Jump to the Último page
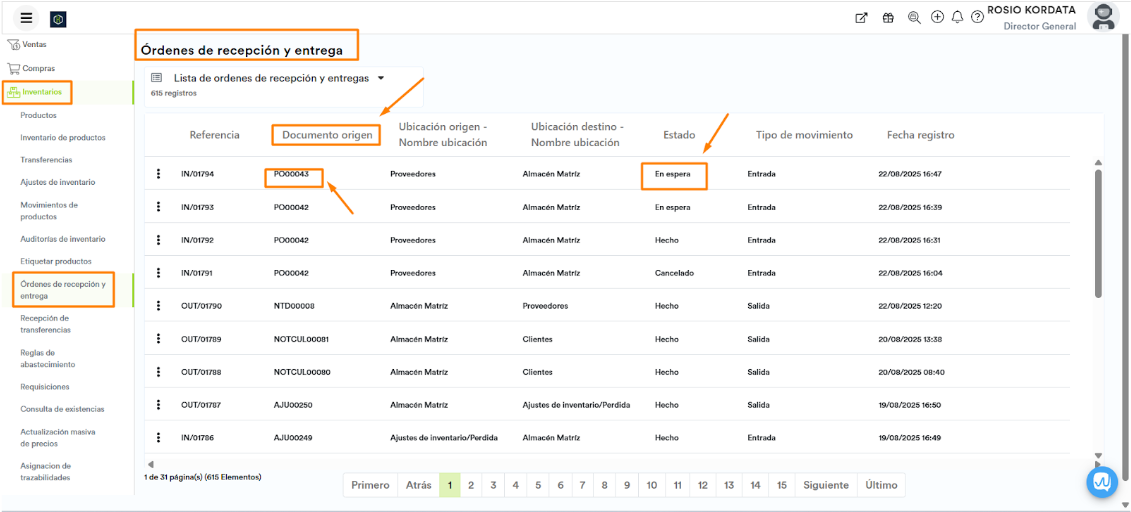The height and width of the screenshot is (512, 1131). 881,485
